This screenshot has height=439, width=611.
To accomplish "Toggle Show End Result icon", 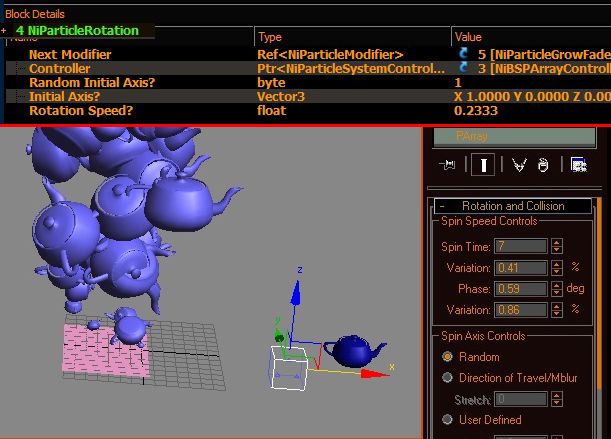I will pyautogui.click(x=483, y=165).
